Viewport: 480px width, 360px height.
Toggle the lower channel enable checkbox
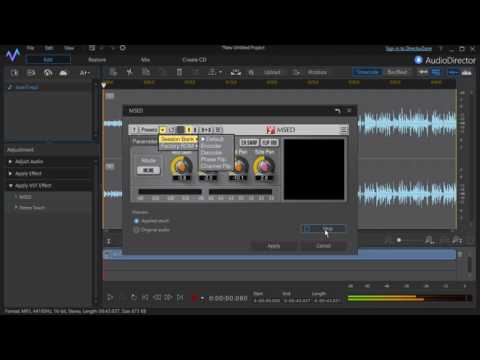(110, 166)
